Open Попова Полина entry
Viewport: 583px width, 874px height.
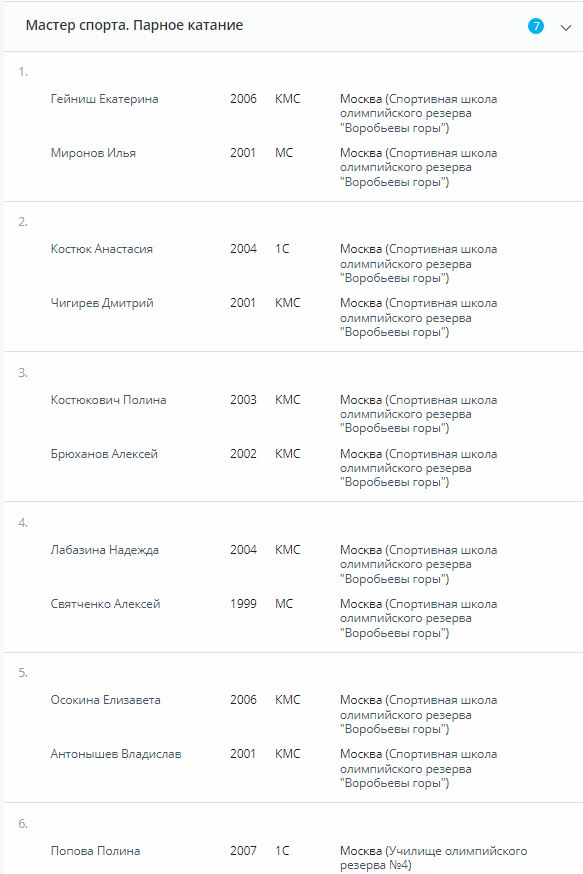pos(95,851)
